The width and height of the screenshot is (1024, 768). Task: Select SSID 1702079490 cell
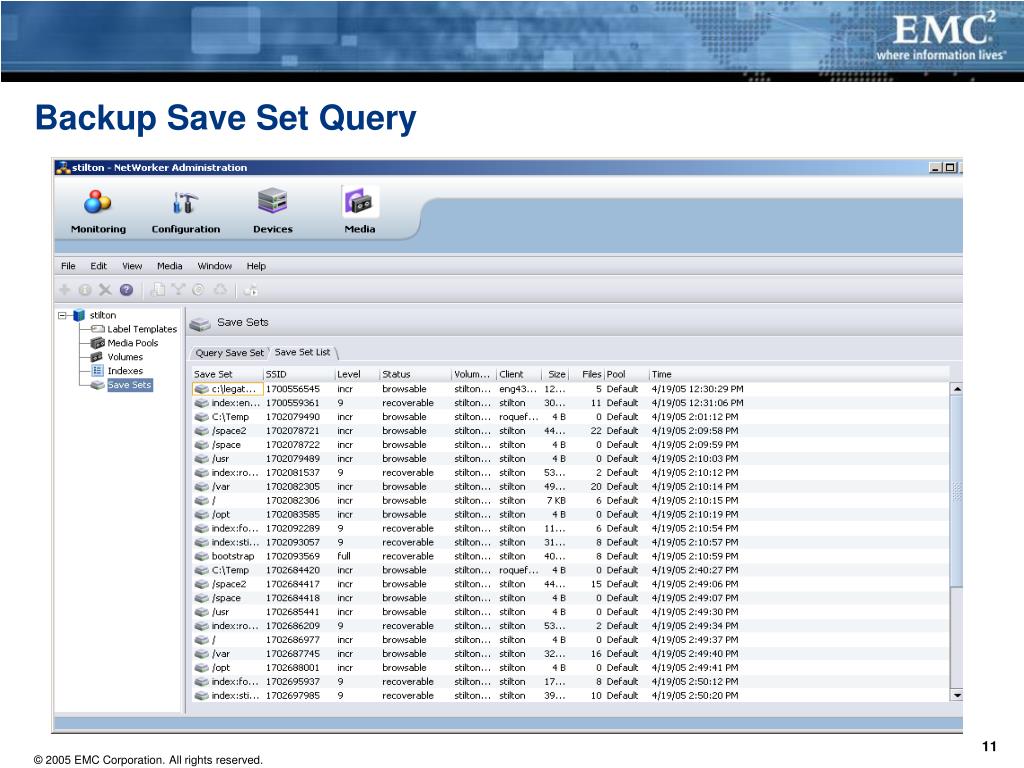point(293,417)
